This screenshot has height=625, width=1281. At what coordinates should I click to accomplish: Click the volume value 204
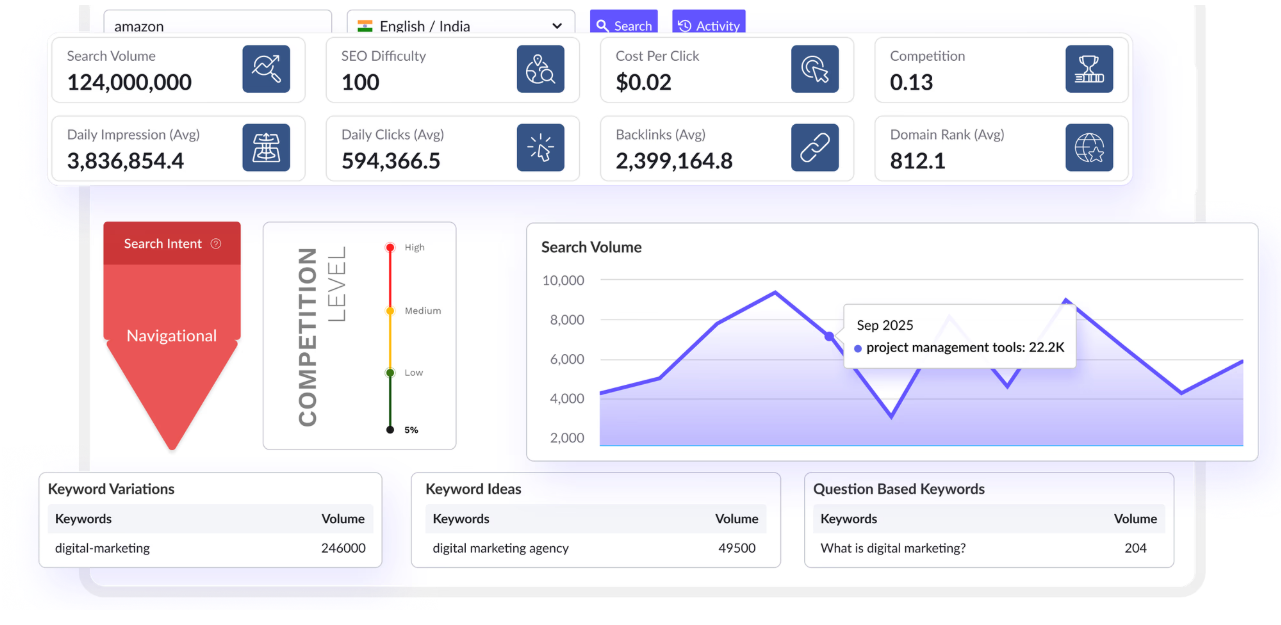[1135, 548]
